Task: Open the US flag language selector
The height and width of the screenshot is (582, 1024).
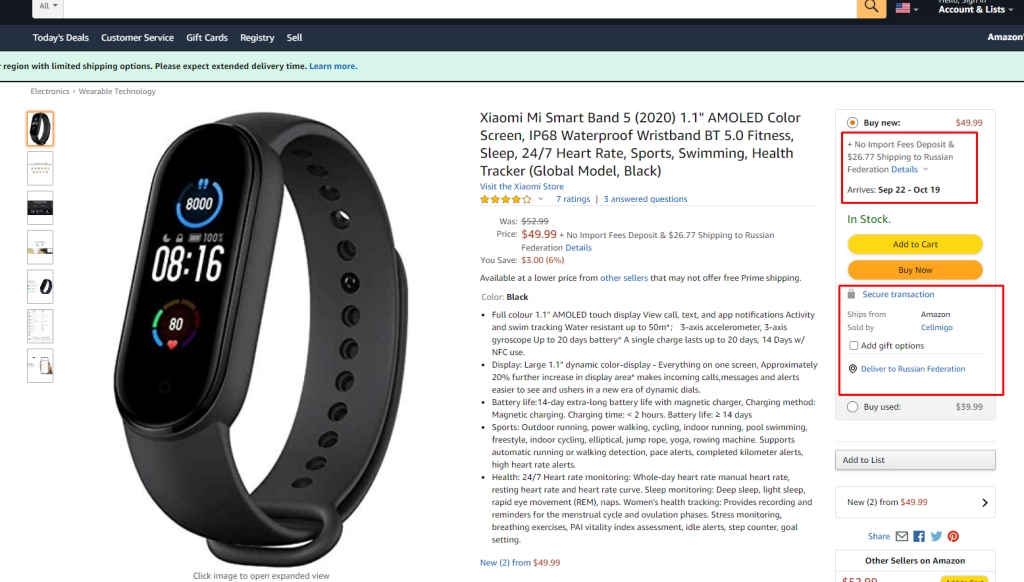Action: point(906,8)
